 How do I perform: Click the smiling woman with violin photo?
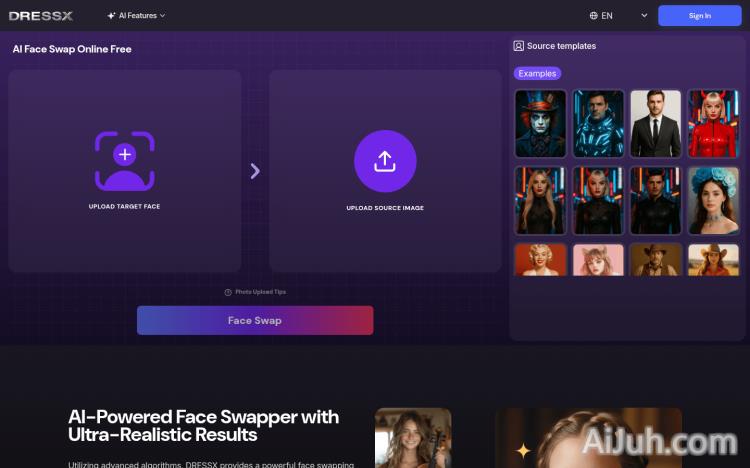tap(413, 438)
